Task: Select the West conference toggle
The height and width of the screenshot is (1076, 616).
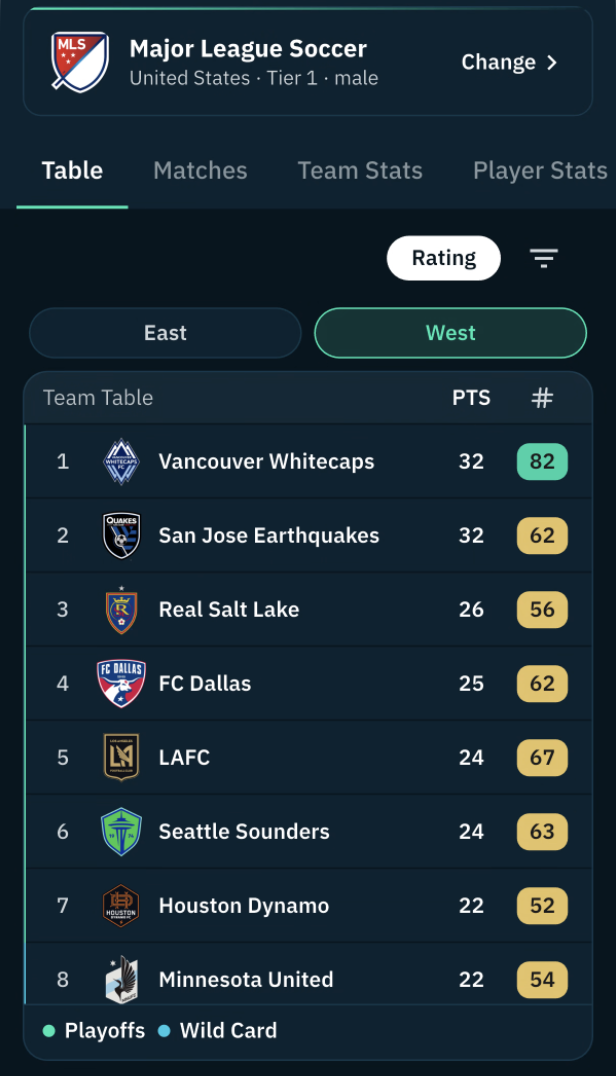Action: [x=451, y=333]
